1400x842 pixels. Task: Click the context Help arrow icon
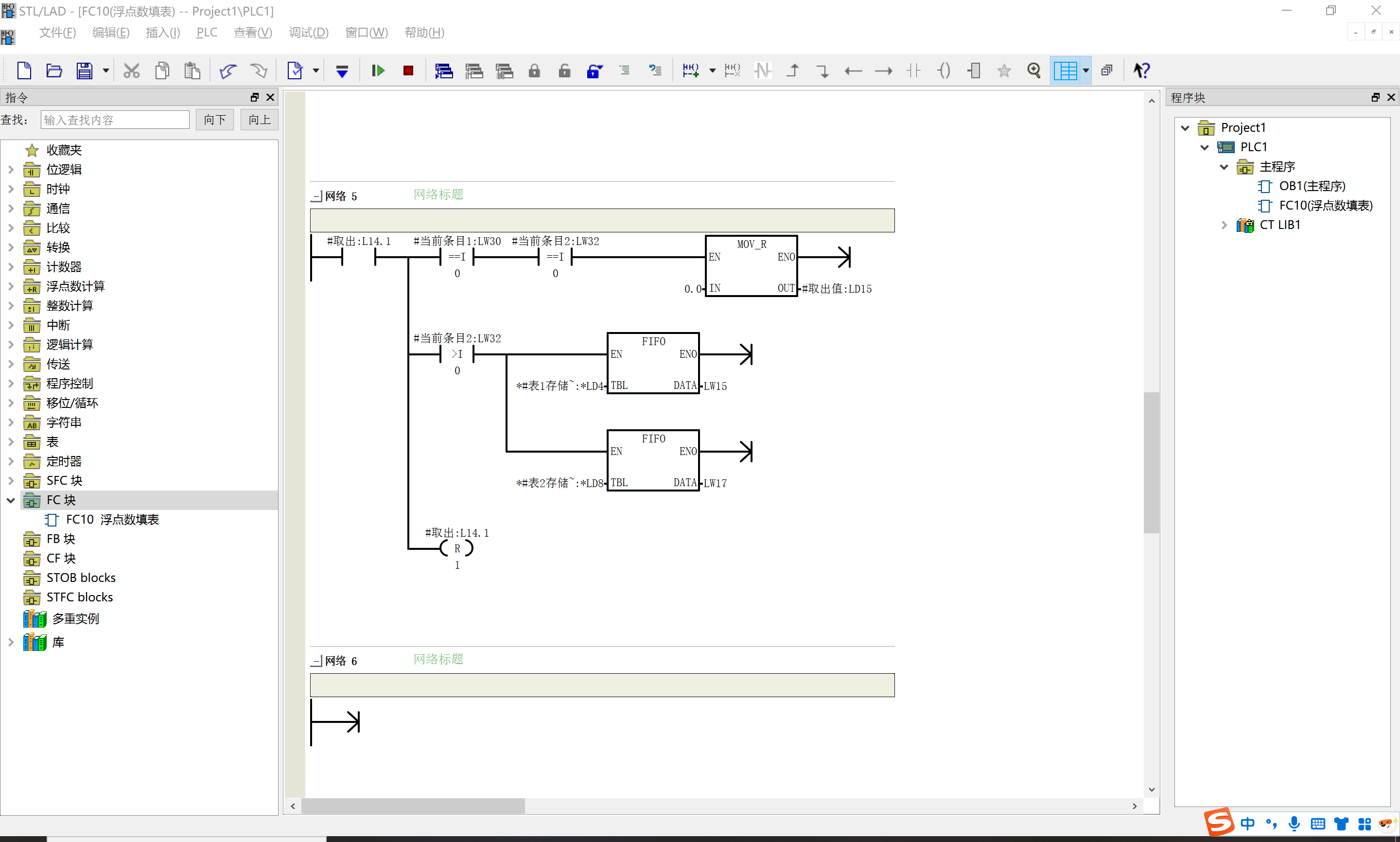1141,70
